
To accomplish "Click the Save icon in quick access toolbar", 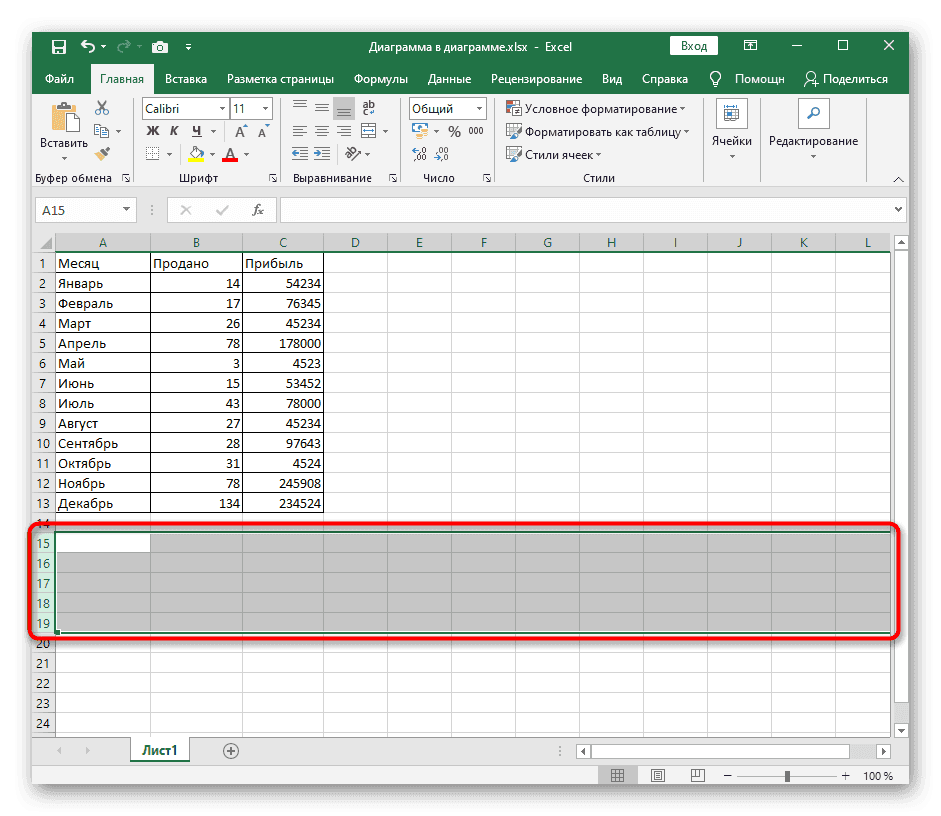I will click(58, 46).
